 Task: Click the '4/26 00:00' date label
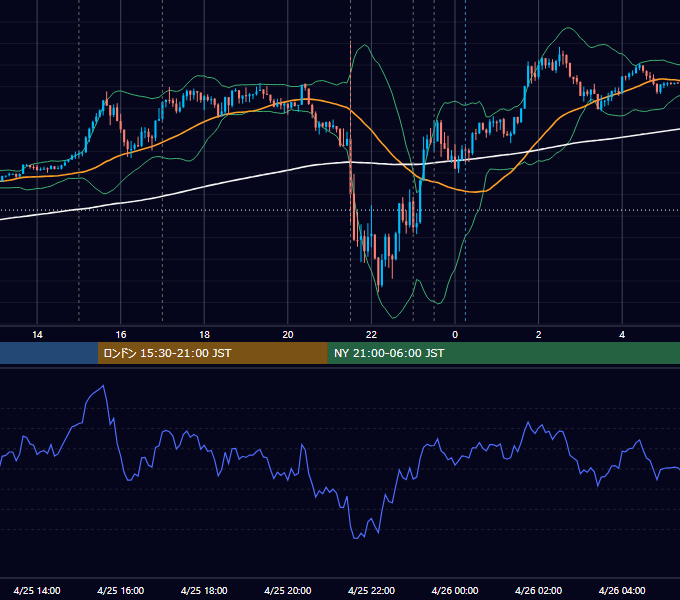point(455,590)
